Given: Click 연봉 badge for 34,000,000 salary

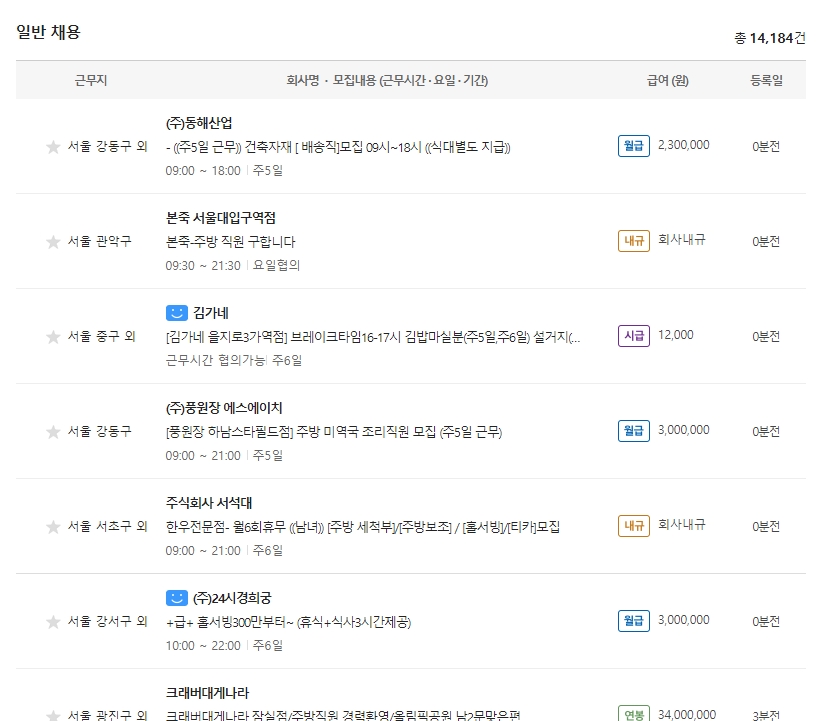Looking at the screenshot, I should point(634,714).
